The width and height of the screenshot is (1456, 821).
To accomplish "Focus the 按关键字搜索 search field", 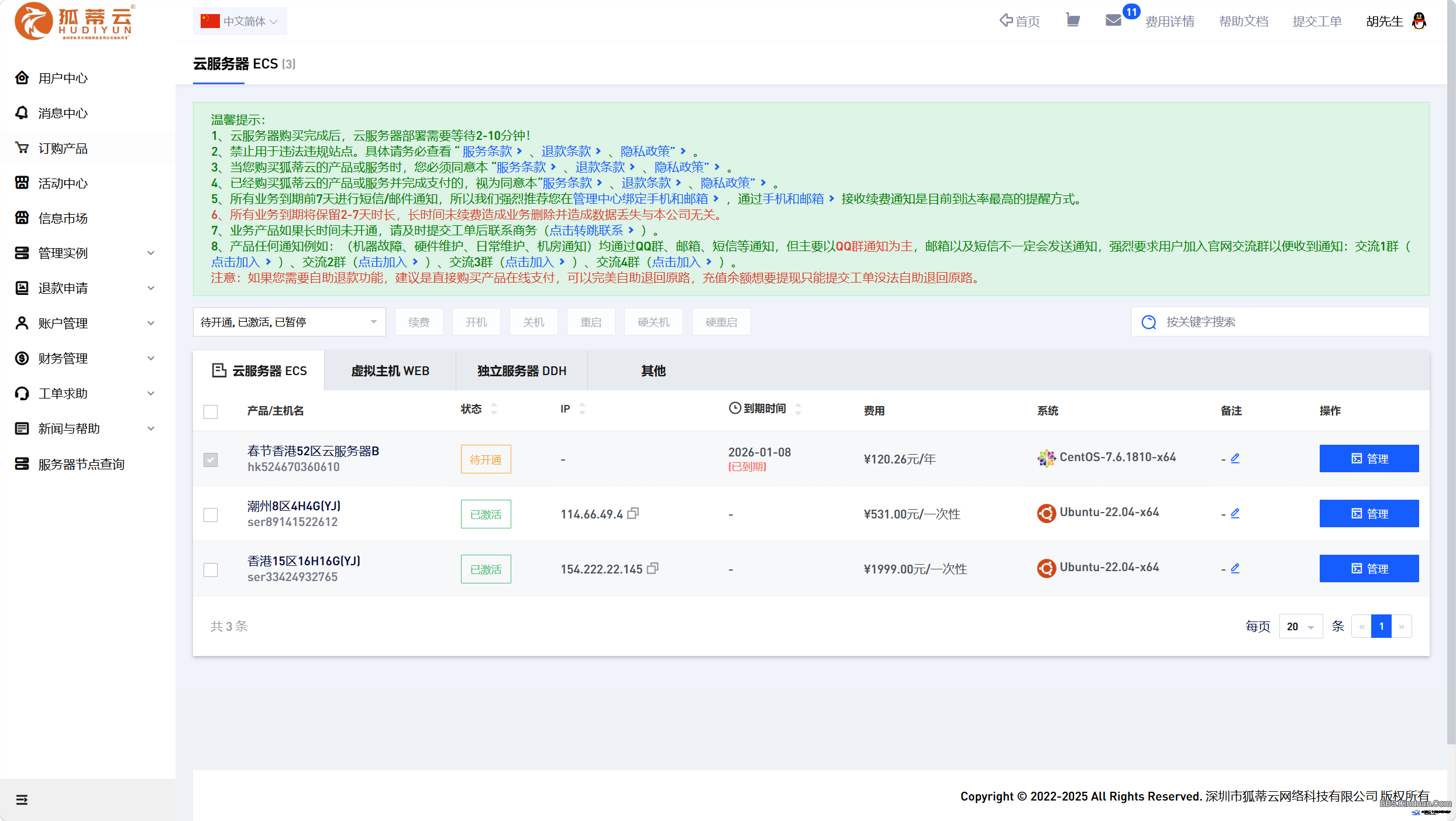I will [1281, 322].
